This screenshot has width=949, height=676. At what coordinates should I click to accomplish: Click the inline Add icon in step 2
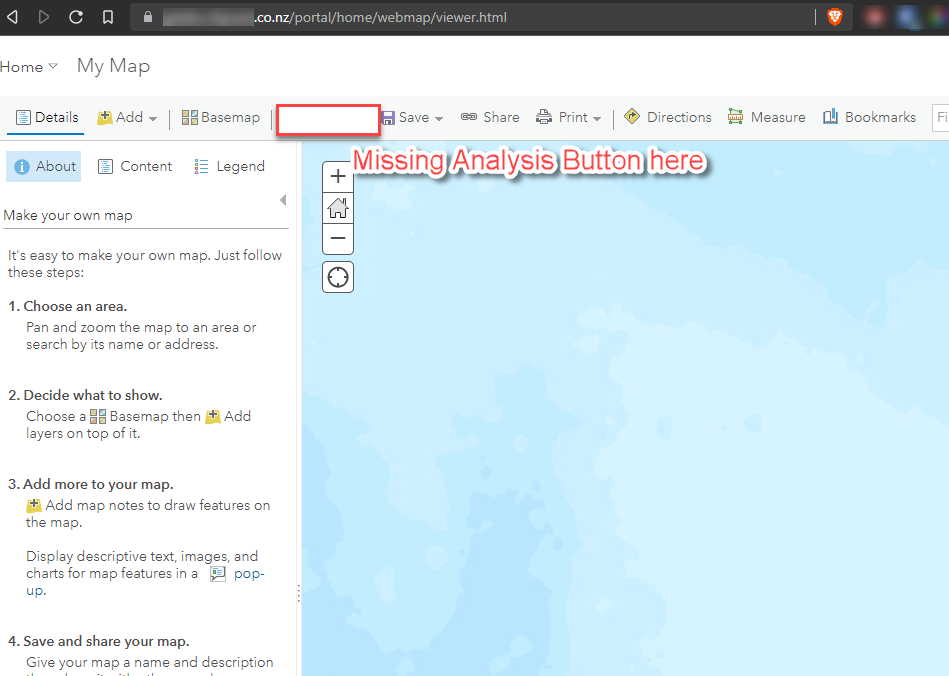click(213, 416)
